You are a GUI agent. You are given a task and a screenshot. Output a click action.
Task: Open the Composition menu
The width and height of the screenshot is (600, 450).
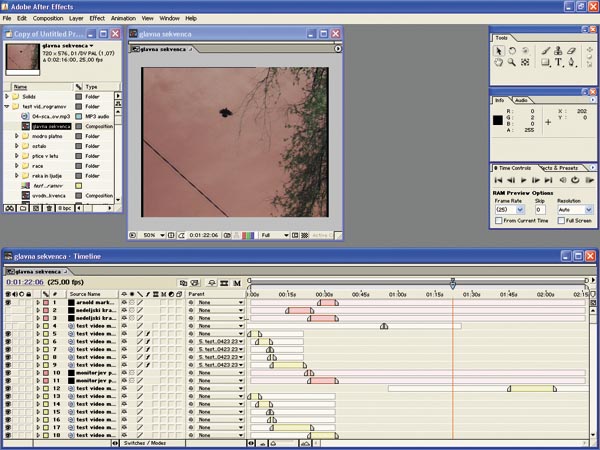point(46,18)
